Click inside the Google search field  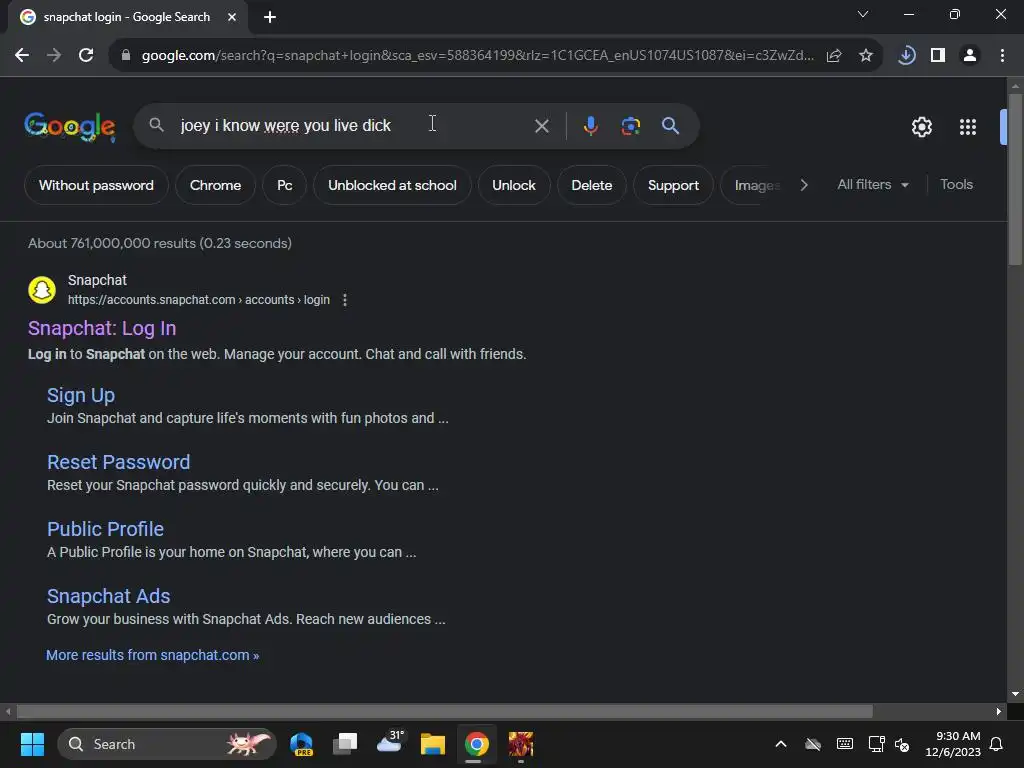[353, 125]
